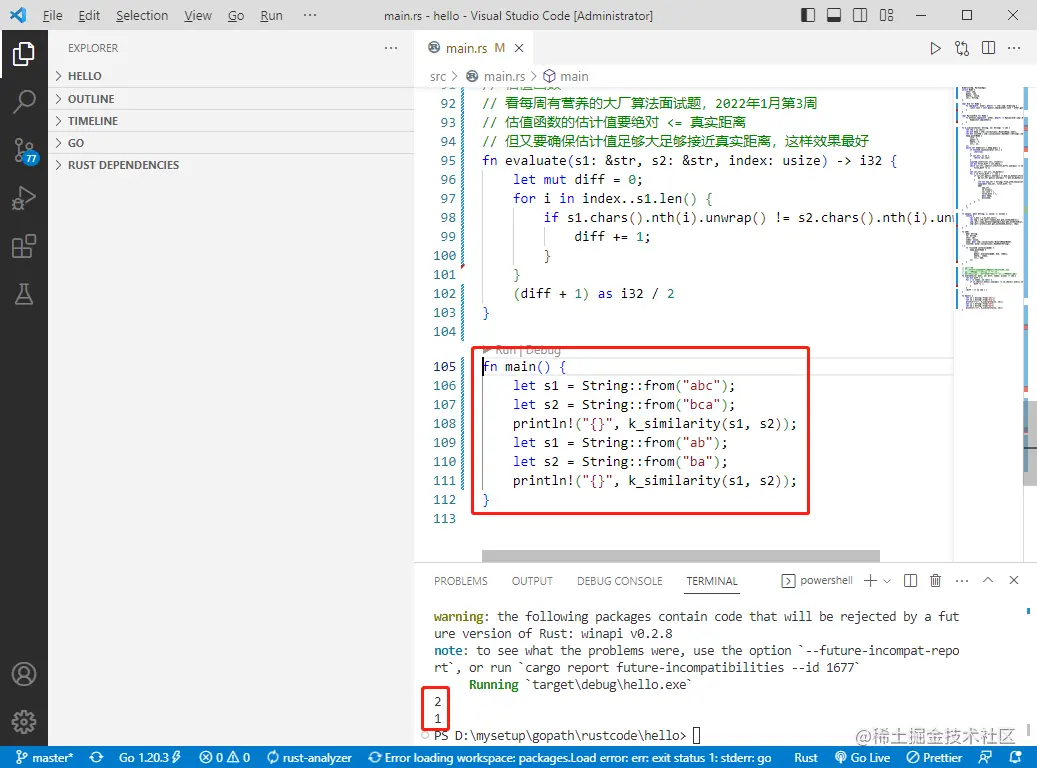Click the Run file play button
This screenshot has width=1037, height=768.
coord(935,48)
